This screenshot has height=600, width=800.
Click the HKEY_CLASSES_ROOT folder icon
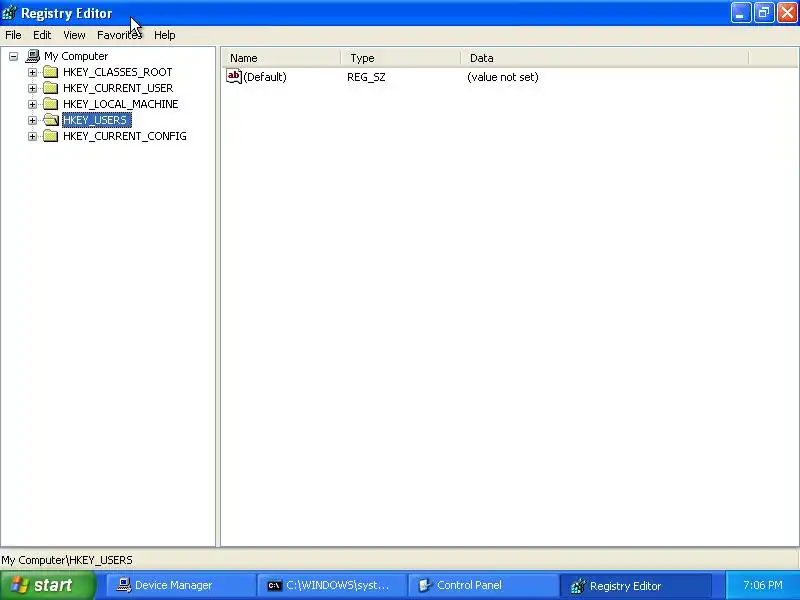[51, 72]
